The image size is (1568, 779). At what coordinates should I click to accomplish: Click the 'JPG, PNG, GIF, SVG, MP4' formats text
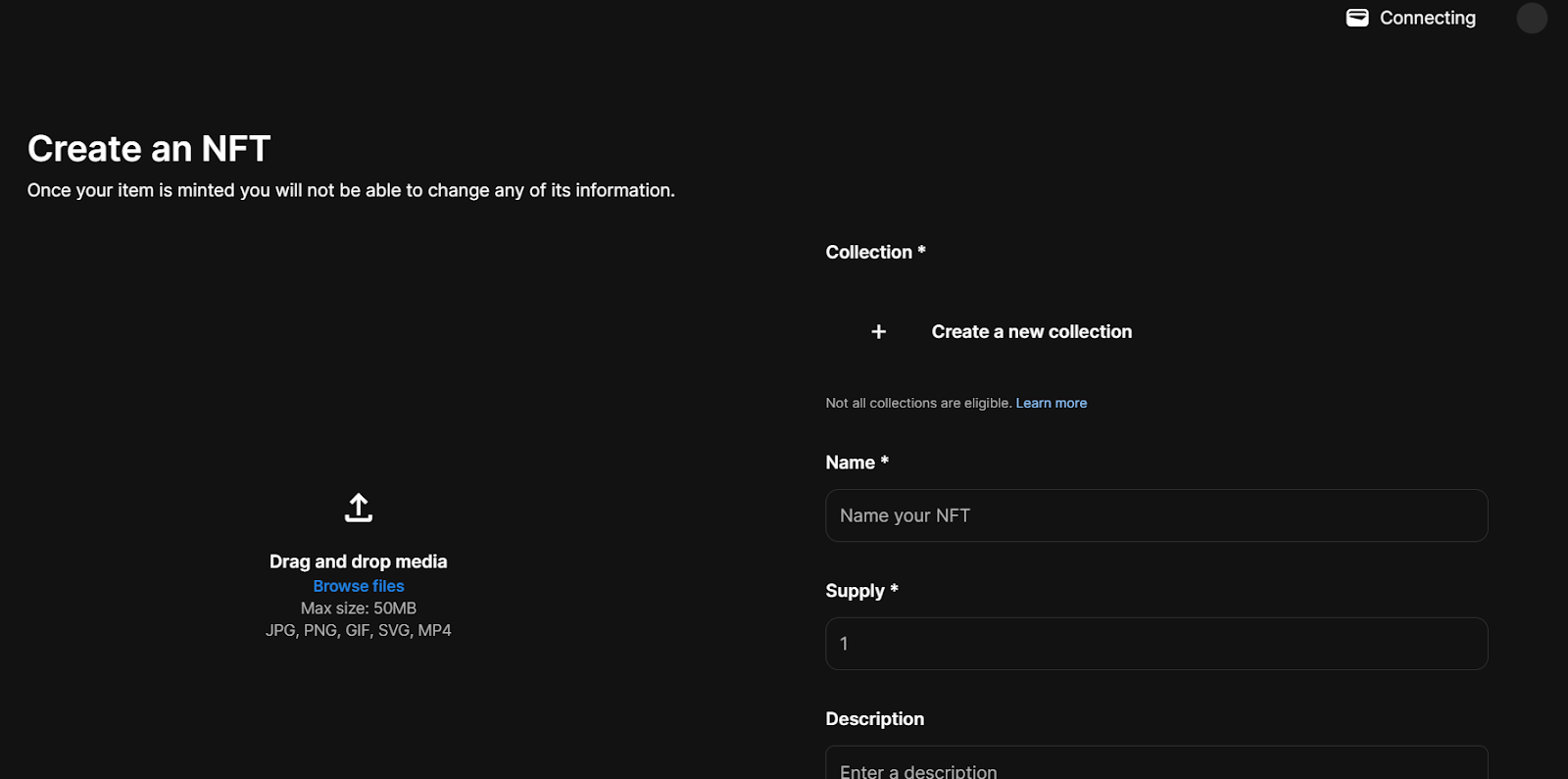[x=359, y=630]
